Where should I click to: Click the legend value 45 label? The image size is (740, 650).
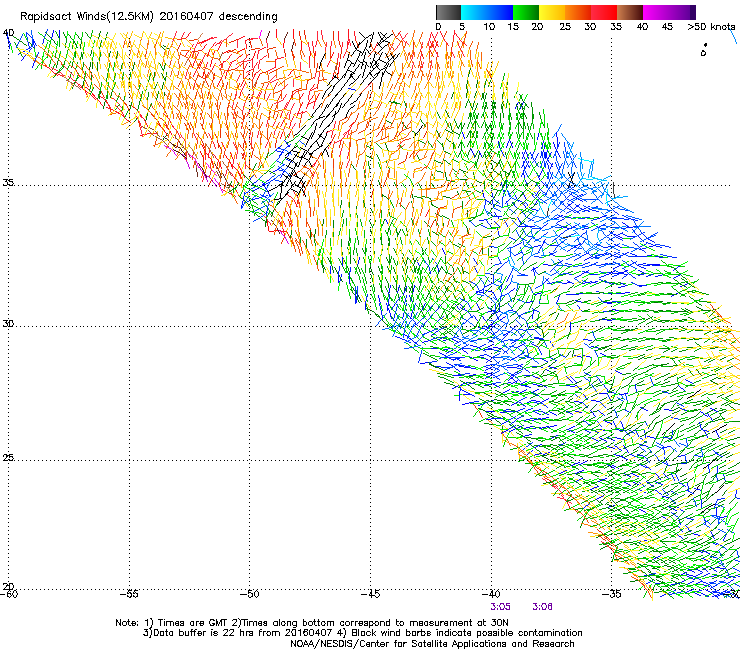pyautogui.click(x=667, y=27)
